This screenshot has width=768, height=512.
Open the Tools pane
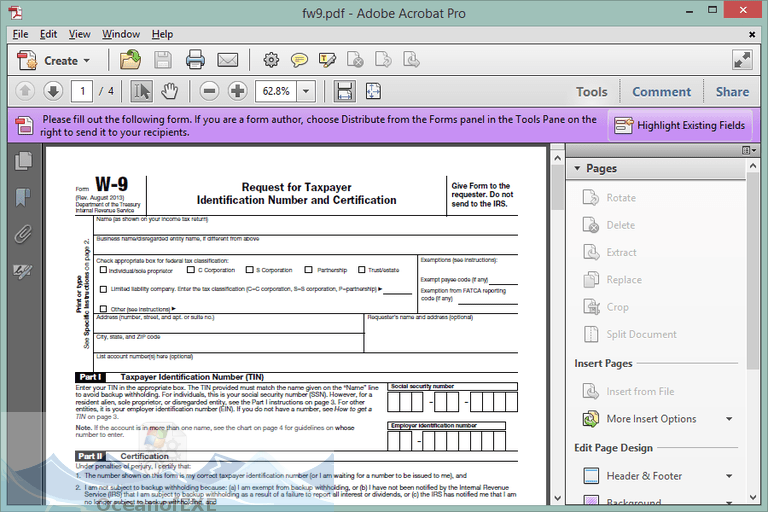pos(591,92)
